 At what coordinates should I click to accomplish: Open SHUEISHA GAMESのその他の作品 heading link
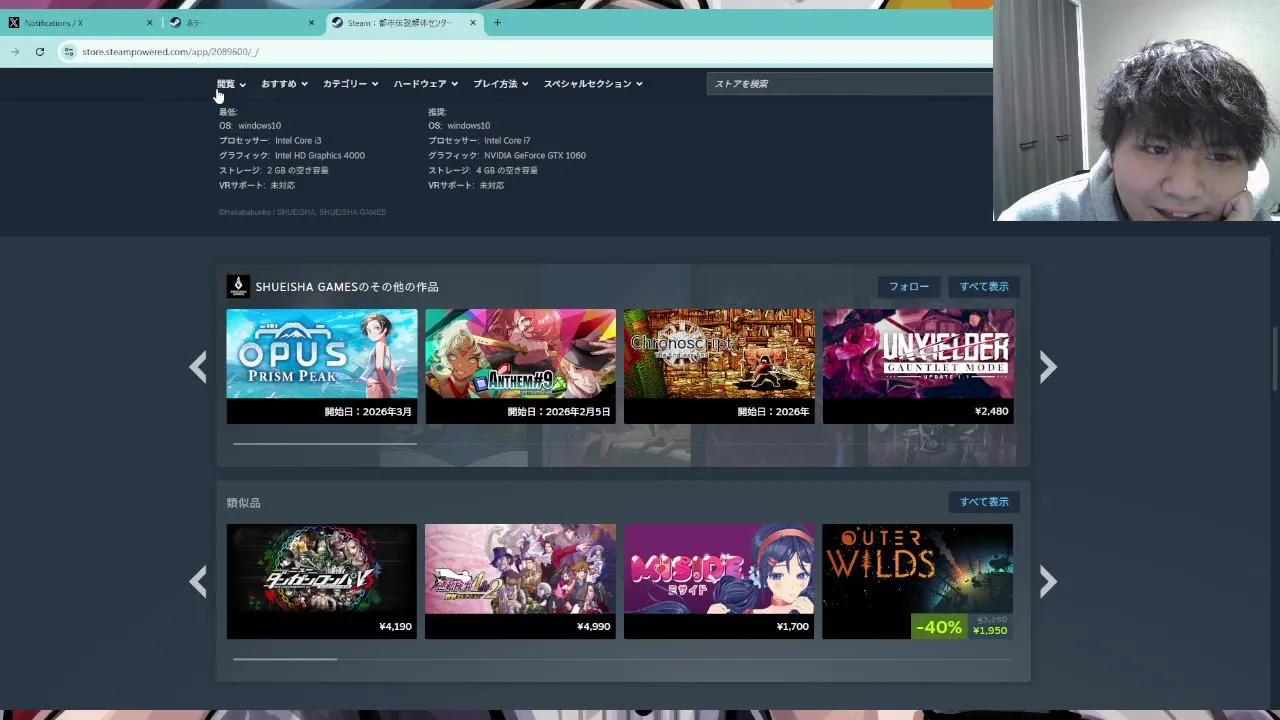347,287
